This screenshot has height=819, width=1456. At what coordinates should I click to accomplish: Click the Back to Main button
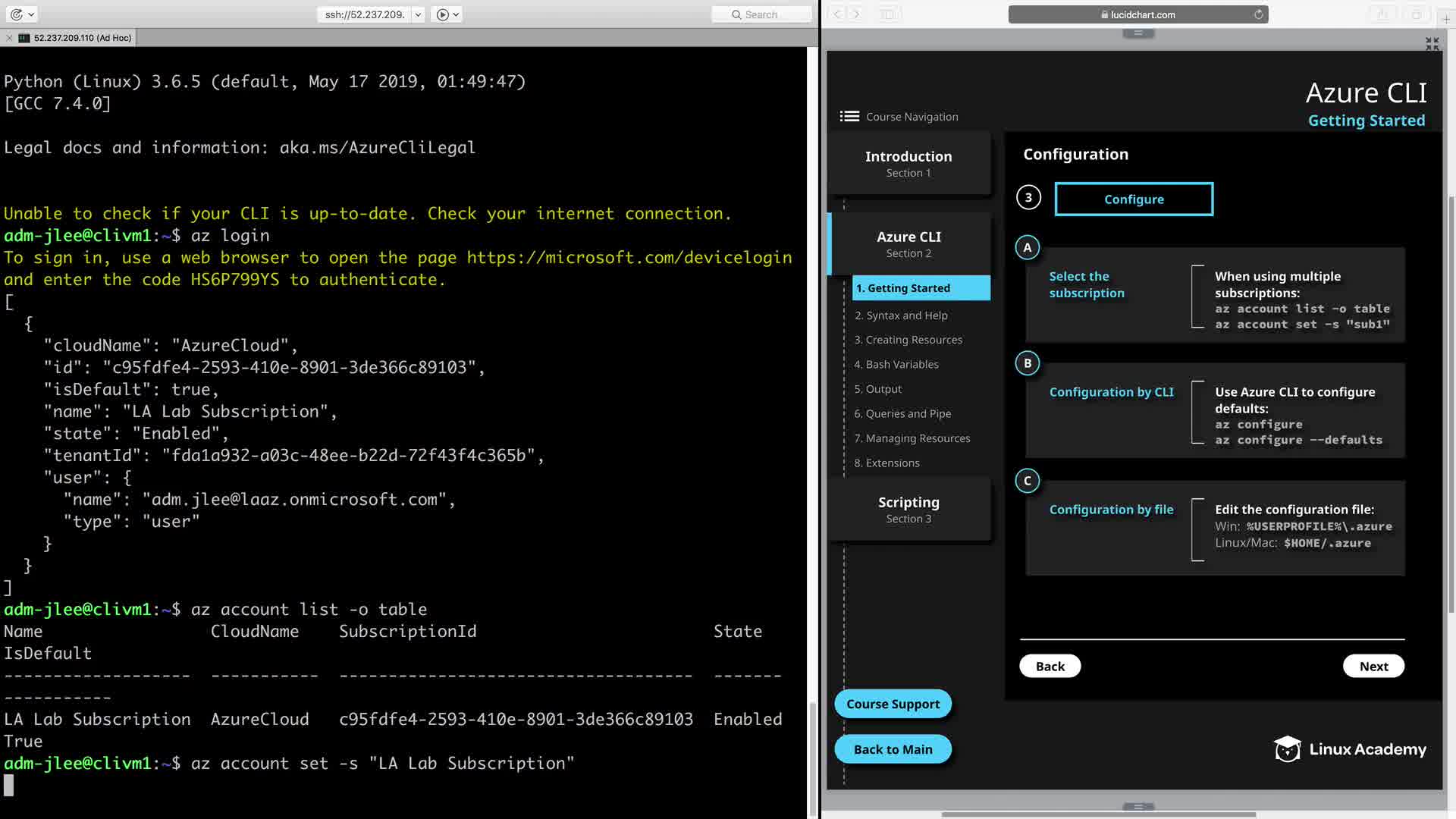[x=893, y=749]
